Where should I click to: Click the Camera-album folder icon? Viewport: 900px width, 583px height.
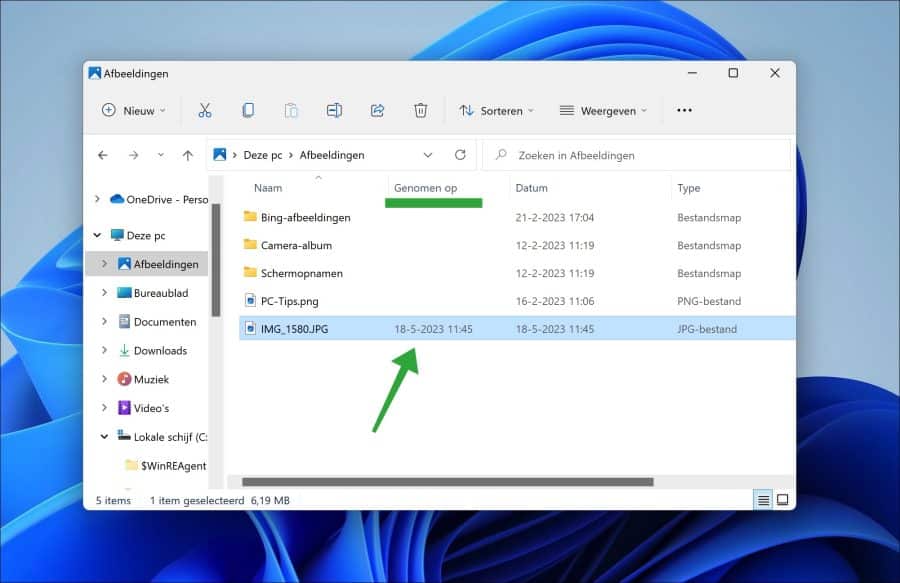[x=250, y=244]
